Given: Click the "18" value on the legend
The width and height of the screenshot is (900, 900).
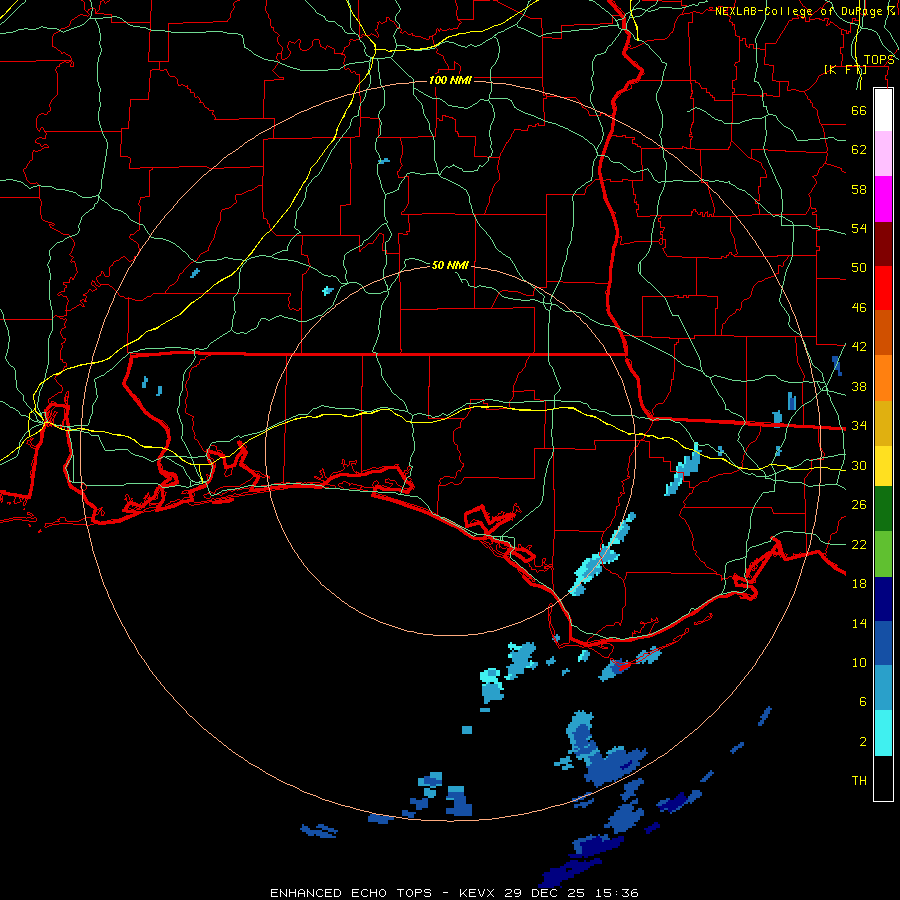Looking at the screenshot, I should pos(859,584).
